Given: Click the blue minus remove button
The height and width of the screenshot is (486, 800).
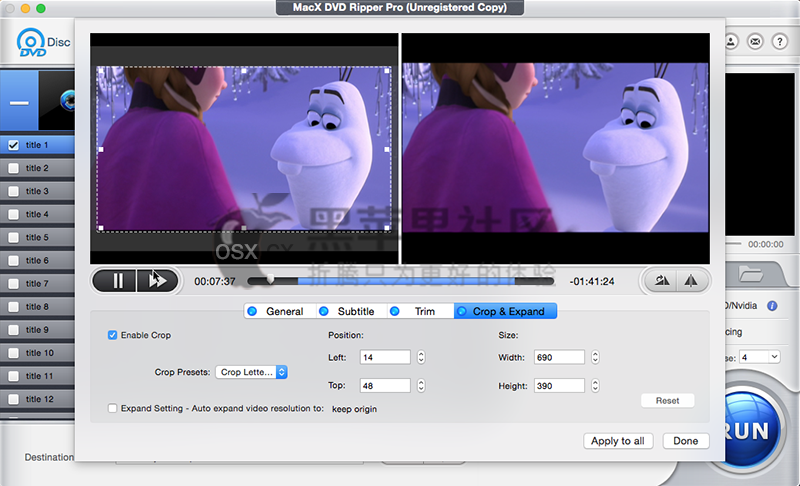Looking at the screenshot, I should click(x=19, y=101).
